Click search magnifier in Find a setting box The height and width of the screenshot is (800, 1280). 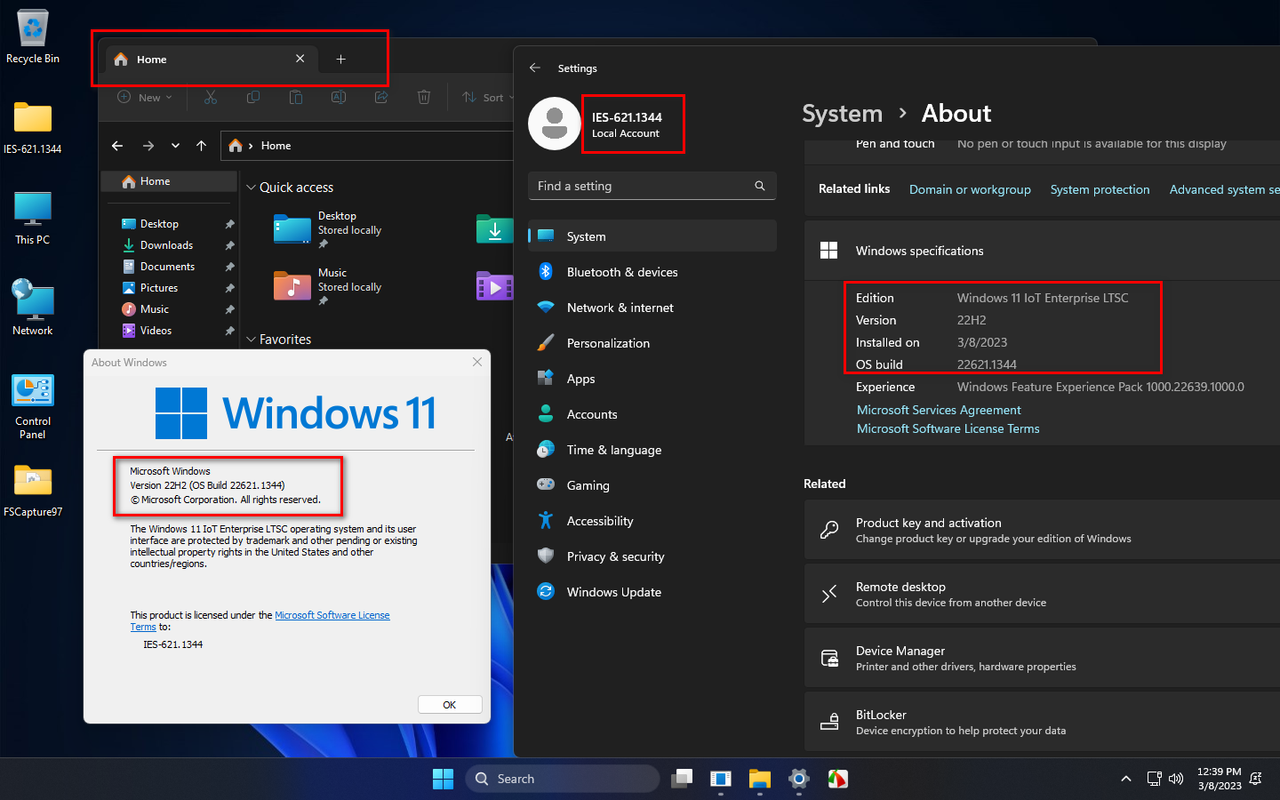click(760, 186)
